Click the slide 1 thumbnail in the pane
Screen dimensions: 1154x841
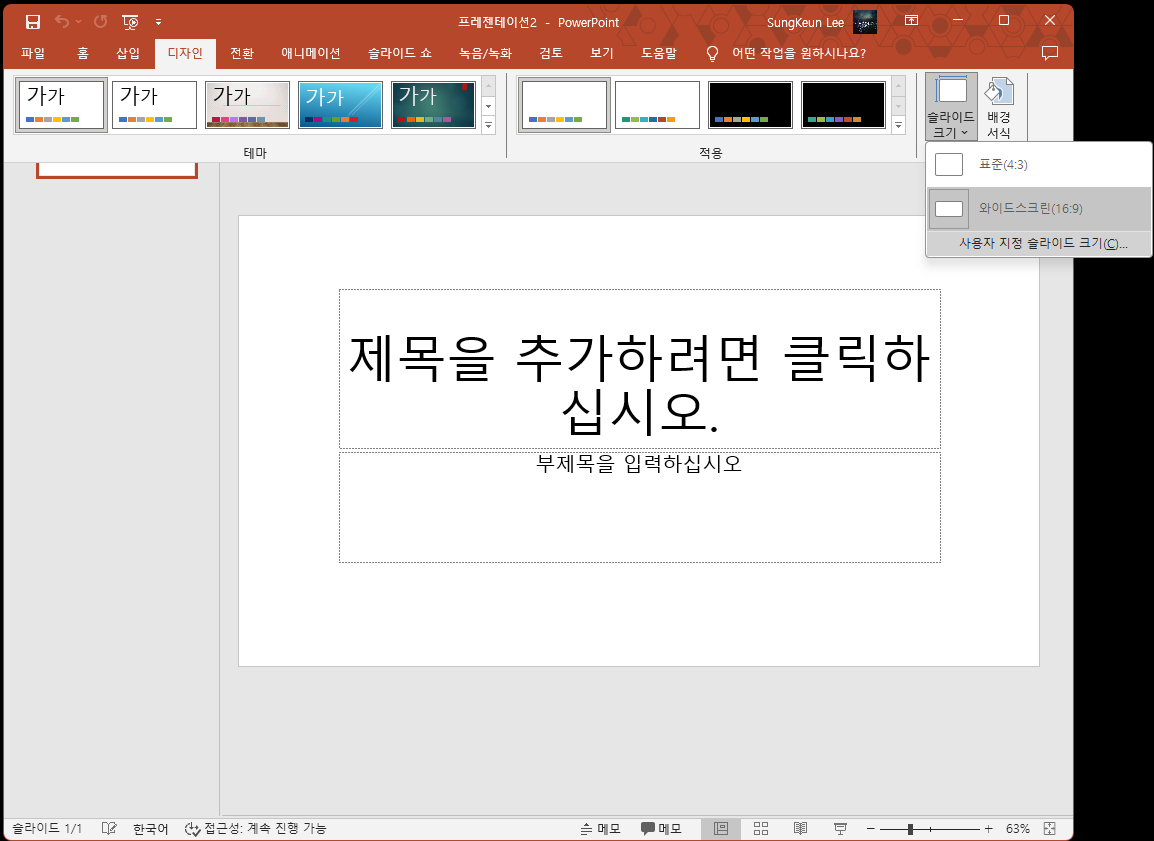pos(117,170)
